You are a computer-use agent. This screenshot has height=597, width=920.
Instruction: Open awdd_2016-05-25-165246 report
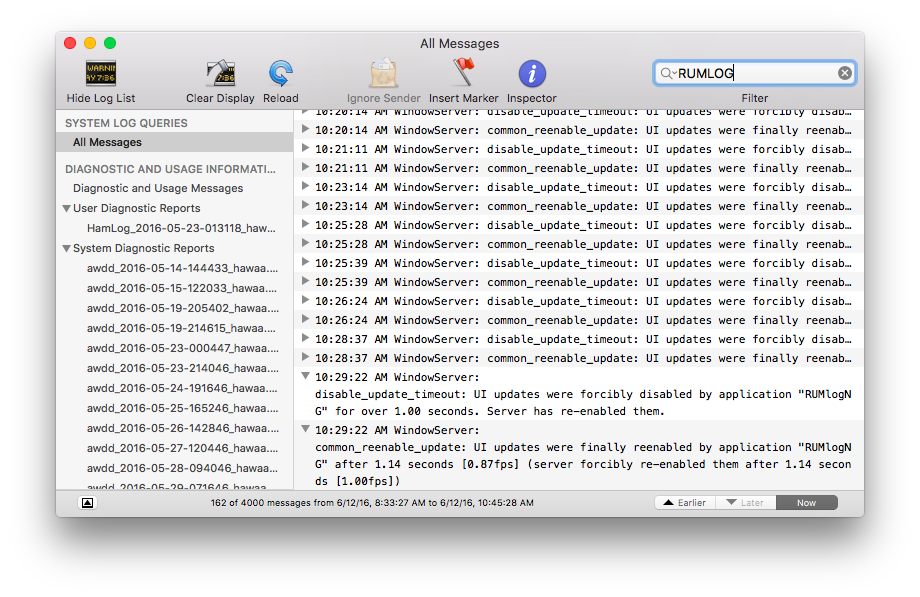tap(182, 408)
